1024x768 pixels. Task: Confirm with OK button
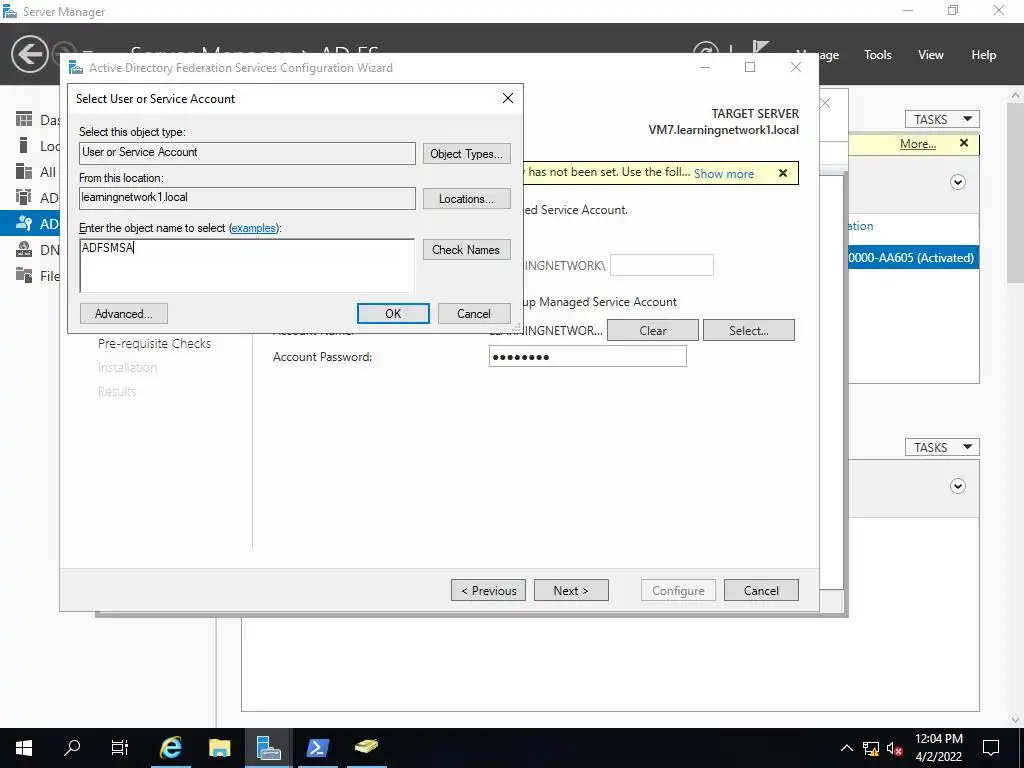pos(393,313)
